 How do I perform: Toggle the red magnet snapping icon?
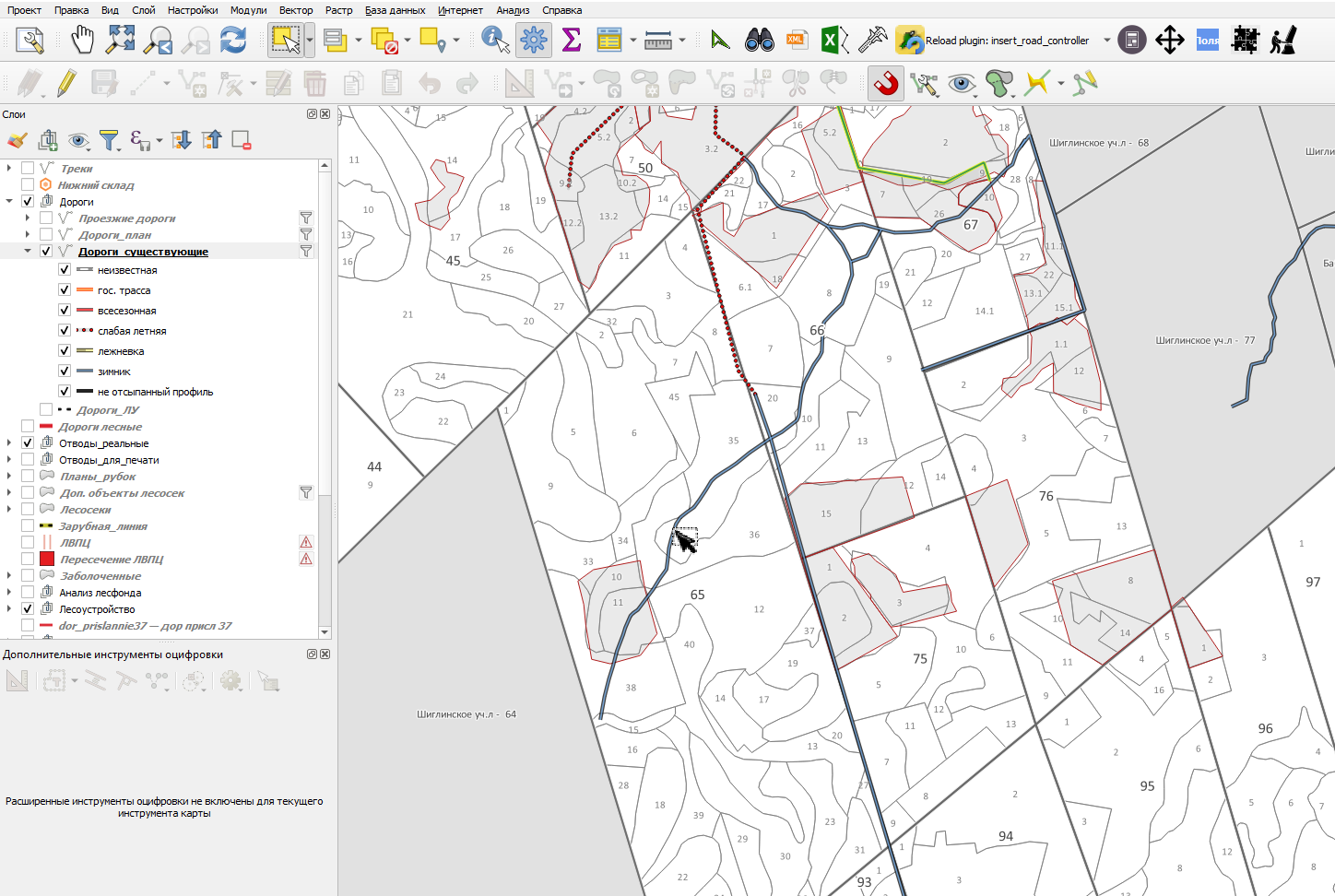[x=886, y=84]
